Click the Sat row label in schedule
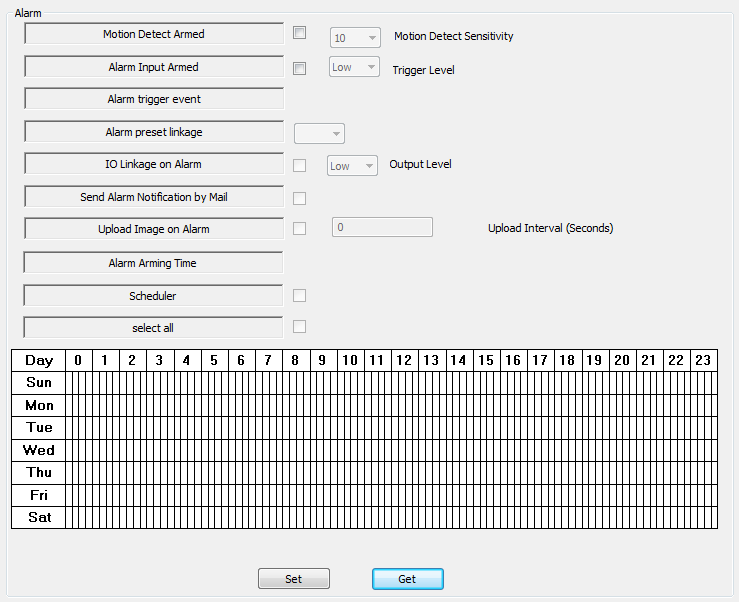The image size is (739, 602). (x=39, y=518)
